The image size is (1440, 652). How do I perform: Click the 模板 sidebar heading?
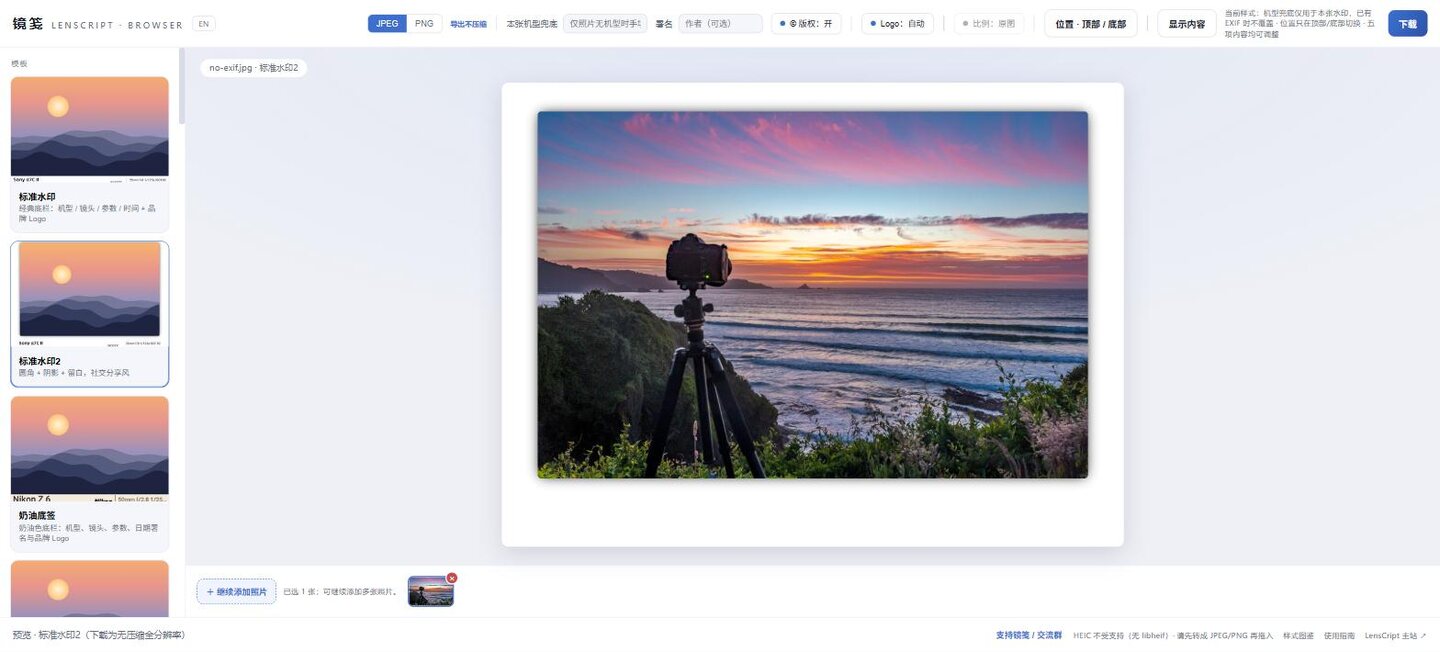(x=19, y=63)
